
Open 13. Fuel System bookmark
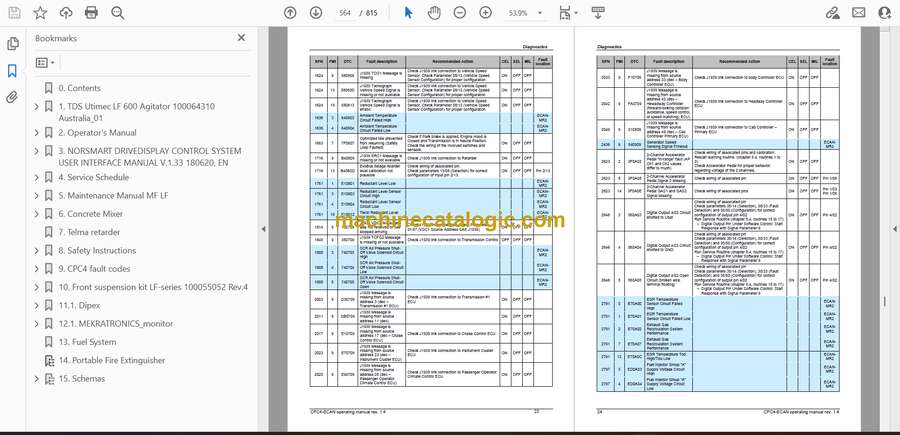click(x=87, y=342)
